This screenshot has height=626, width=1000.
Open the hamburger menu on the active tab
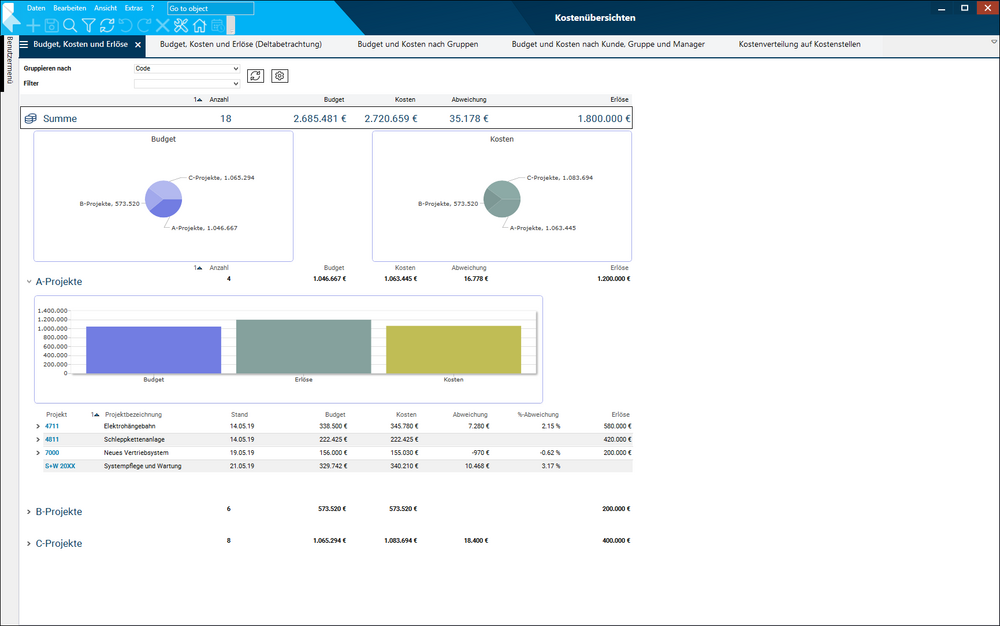(24, 44)
